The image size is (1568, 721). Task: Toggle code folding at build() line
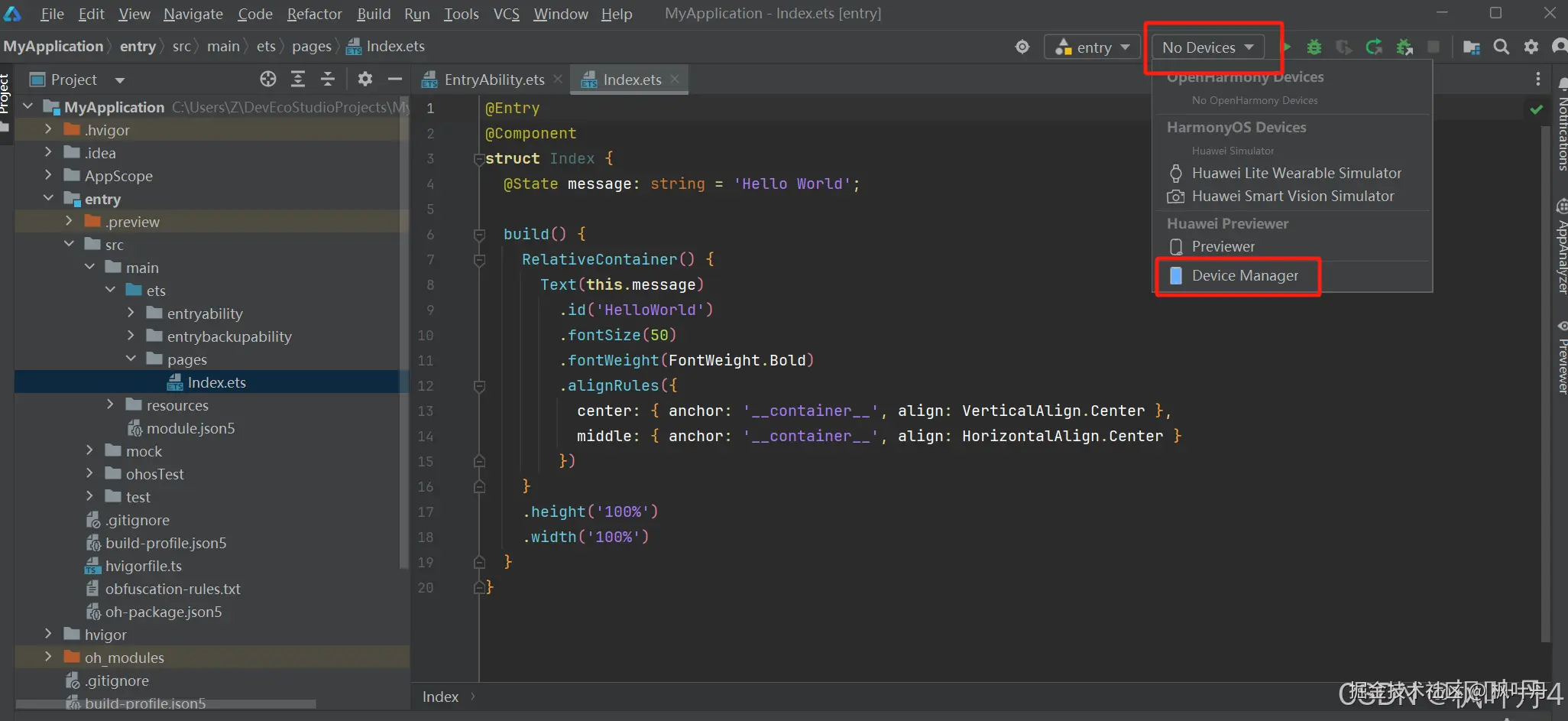coord(479,235)
